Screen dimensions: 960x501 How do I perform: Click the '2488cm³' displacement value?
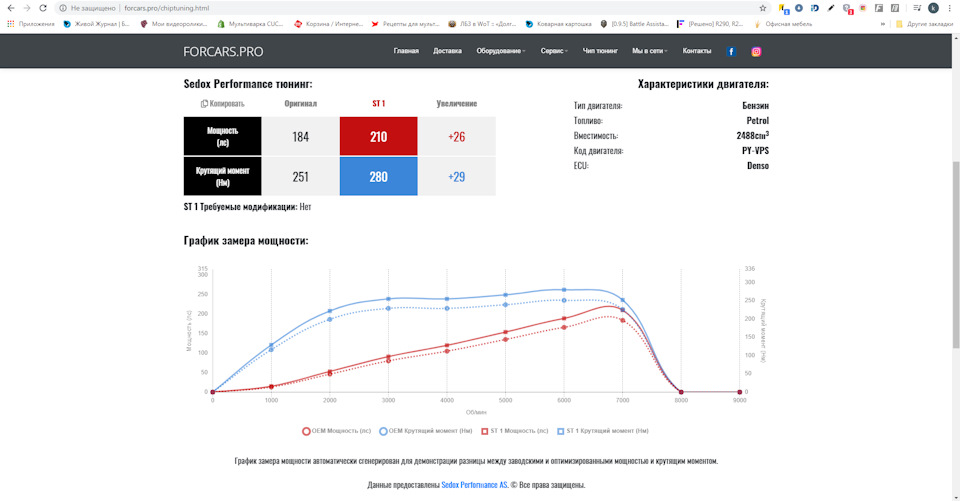pos(752,135)
